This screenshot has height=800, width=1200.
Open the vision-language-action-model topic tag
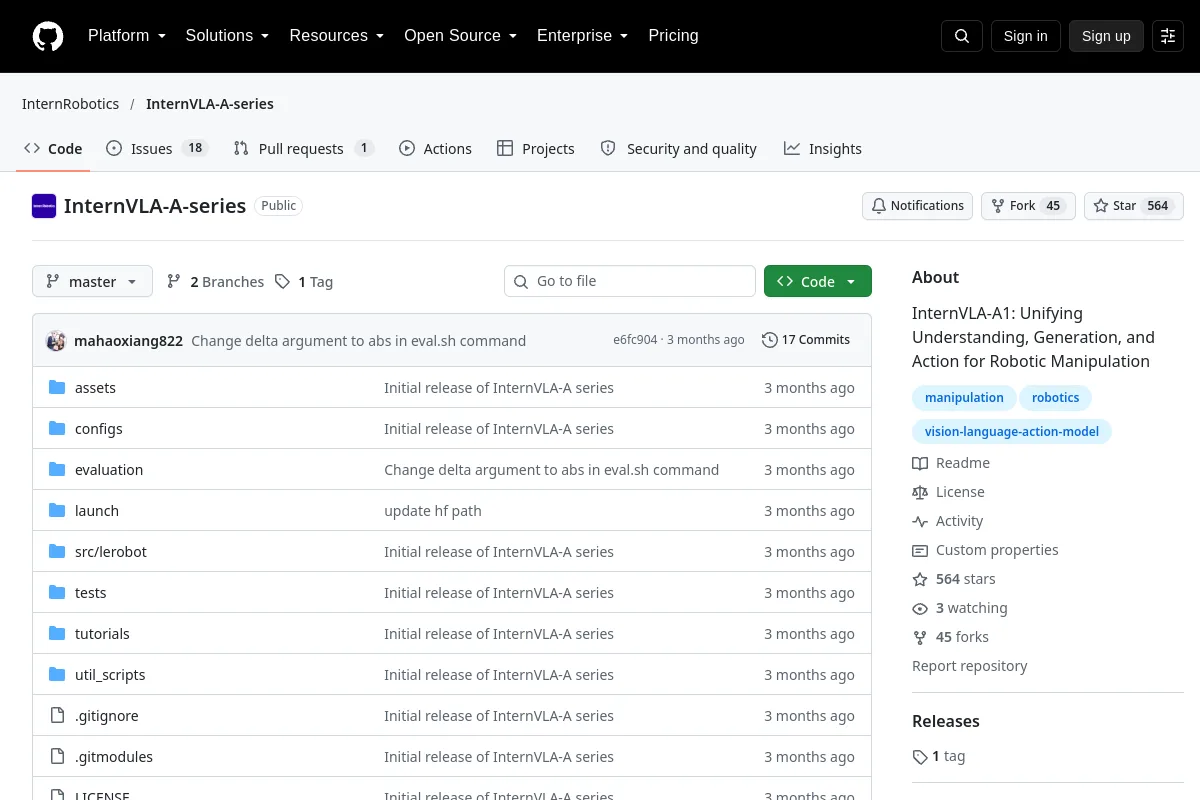pos(1012,432)
